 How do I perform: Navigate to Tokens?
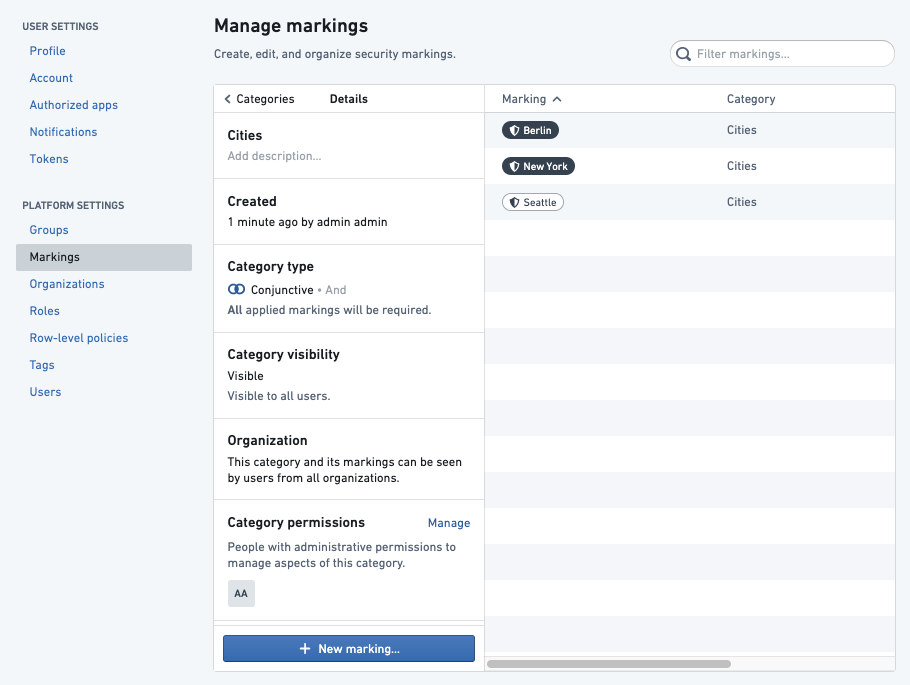tap(49, 159)
